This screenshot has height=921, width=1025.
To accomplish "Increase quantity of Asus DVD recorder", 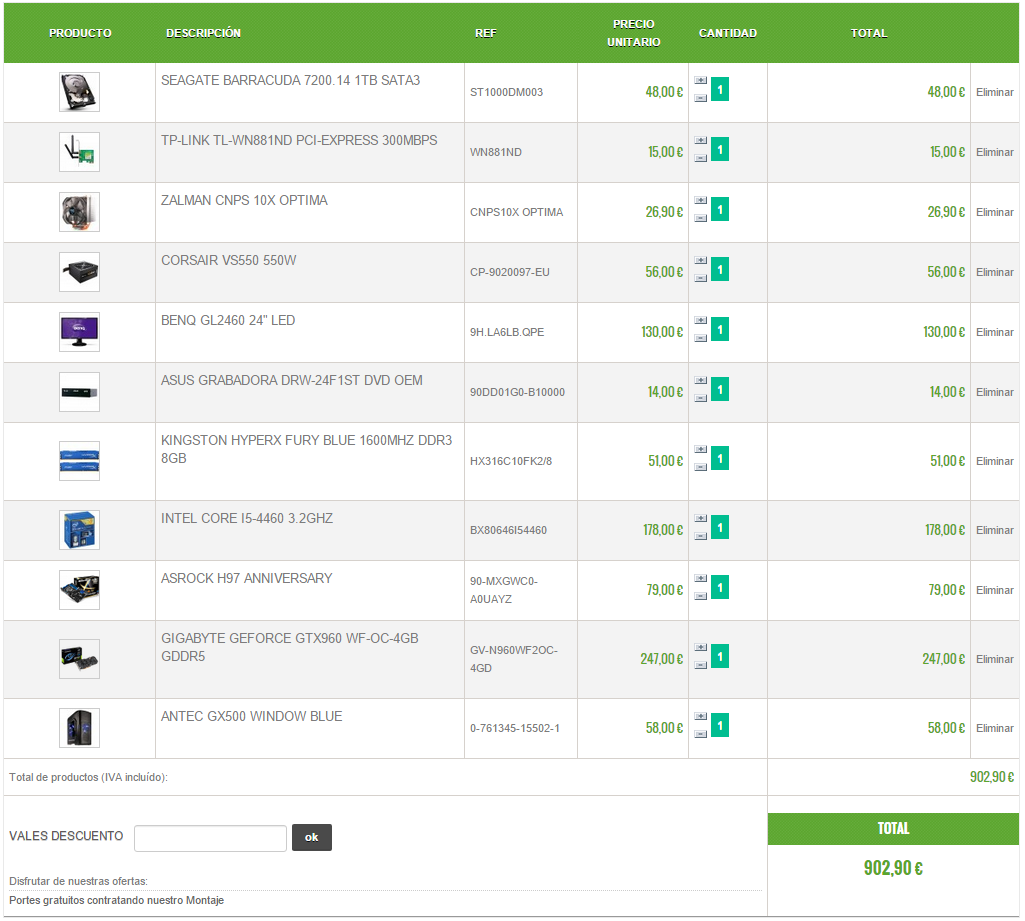I will click(700, 381).
